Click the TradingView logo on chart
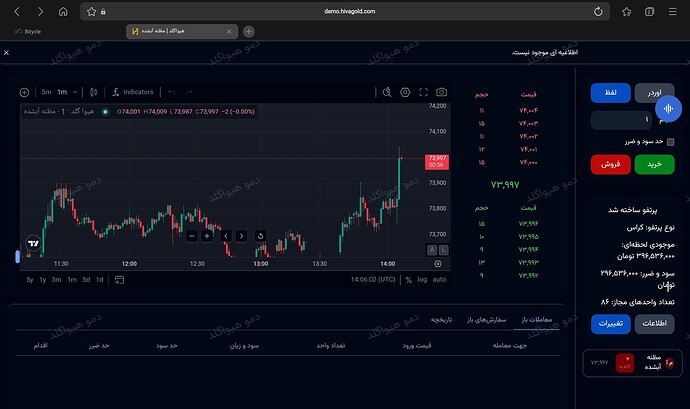 click(33, 243)
